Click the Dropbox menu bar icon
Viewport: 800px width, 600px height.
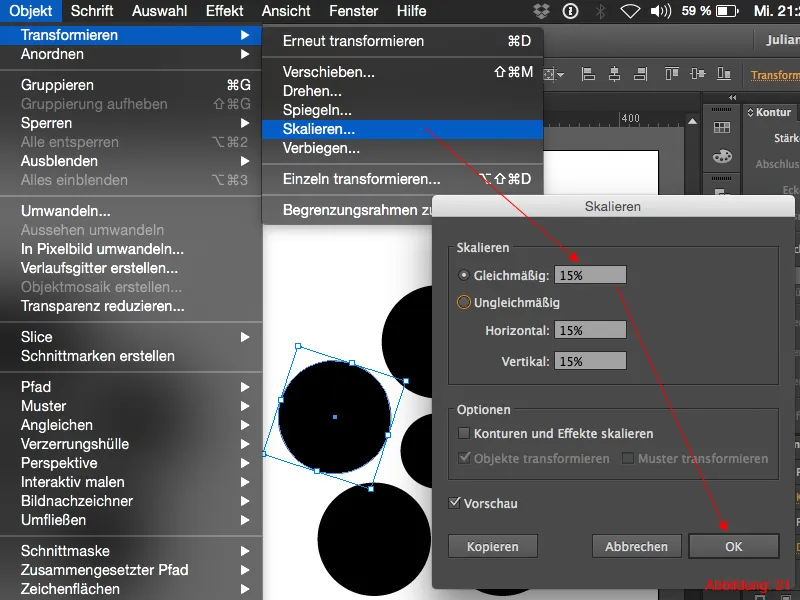pos(541,11)
